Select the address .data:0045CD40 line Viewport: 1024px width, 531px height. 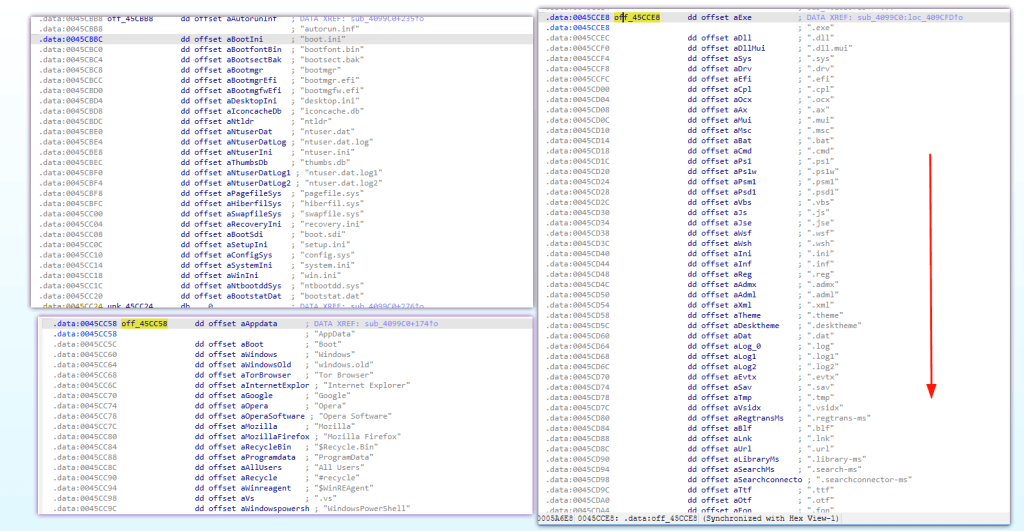pos(774,253)
